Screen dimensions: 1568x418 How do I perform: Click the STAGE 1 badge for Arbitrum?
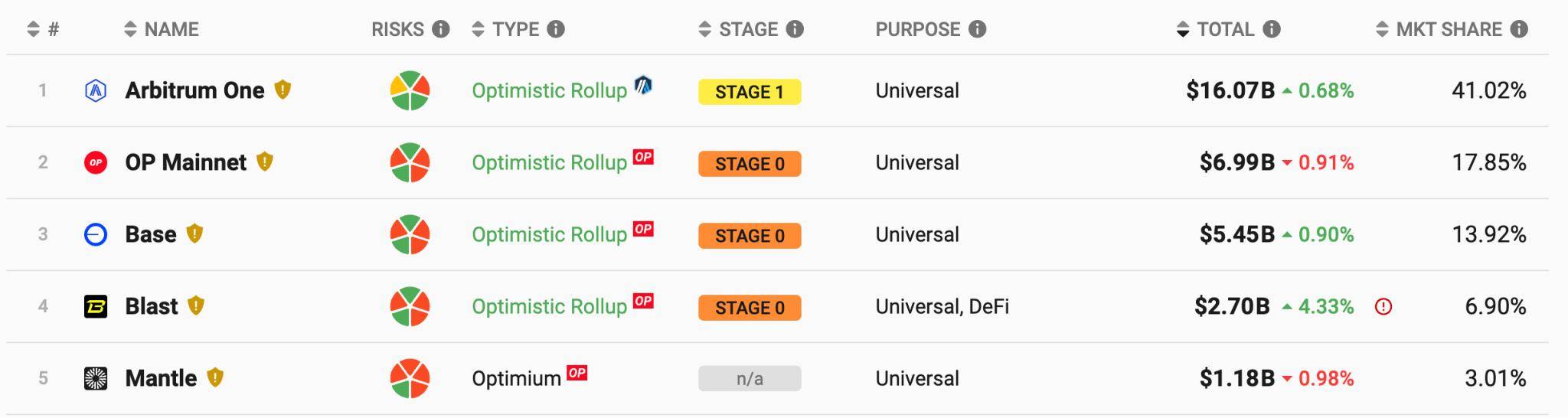[750, 92]
